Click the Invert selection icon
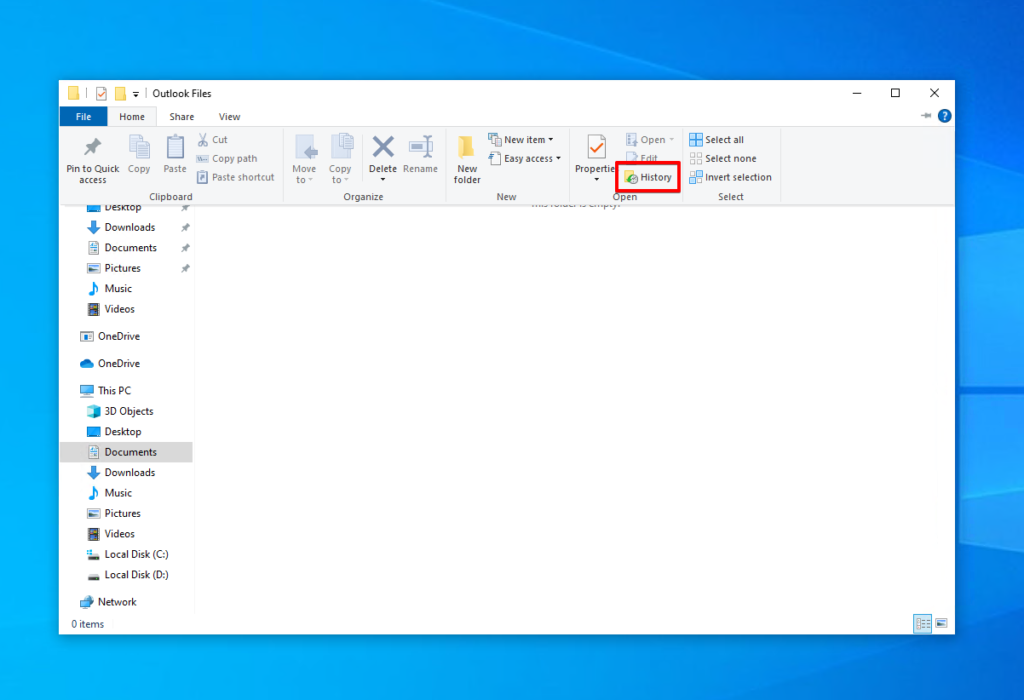The width and height of the screenshot is (1024, 700). coord(731,177)
